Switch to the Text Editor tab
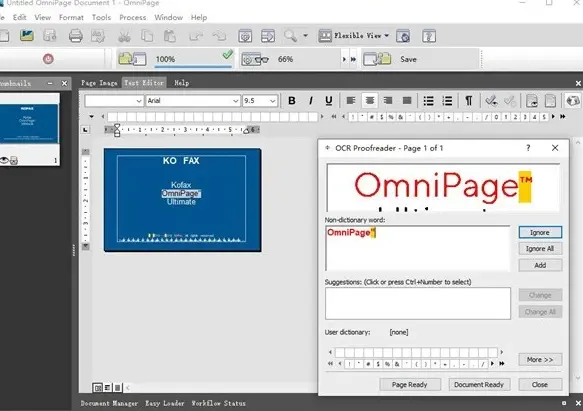The image size is (583, 411). pyautogui.click(x=144, y=83)
